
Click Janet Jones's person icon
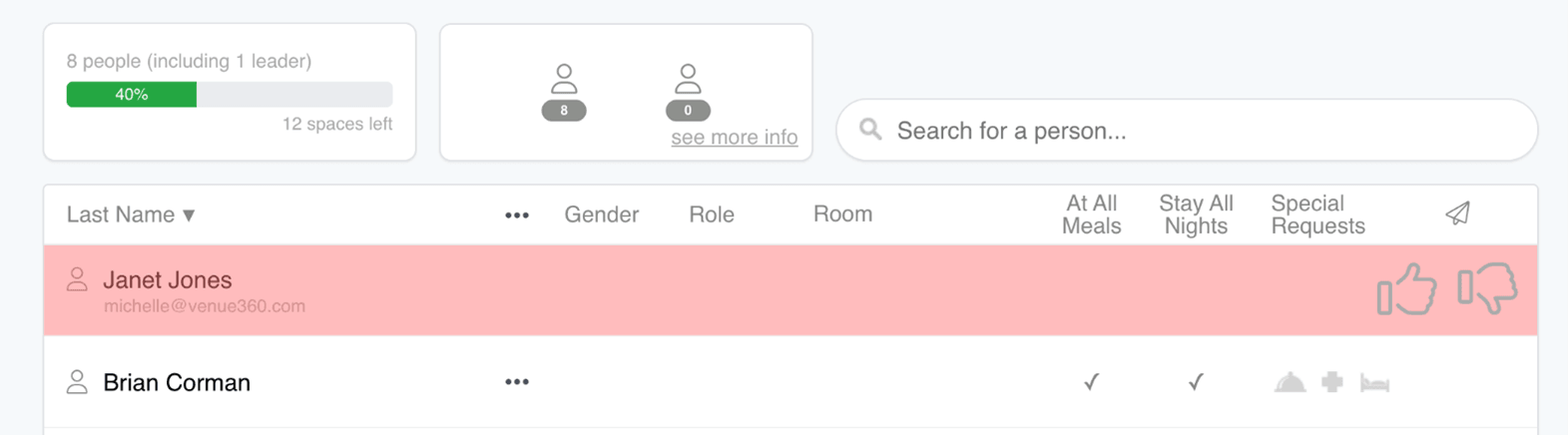coord(77,280)
